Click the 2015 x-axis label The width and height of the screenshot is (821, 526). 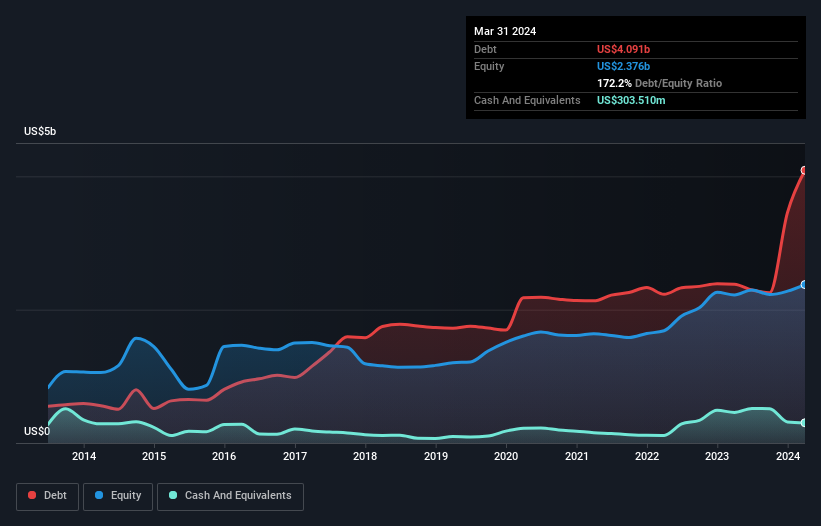click(154, 456)
